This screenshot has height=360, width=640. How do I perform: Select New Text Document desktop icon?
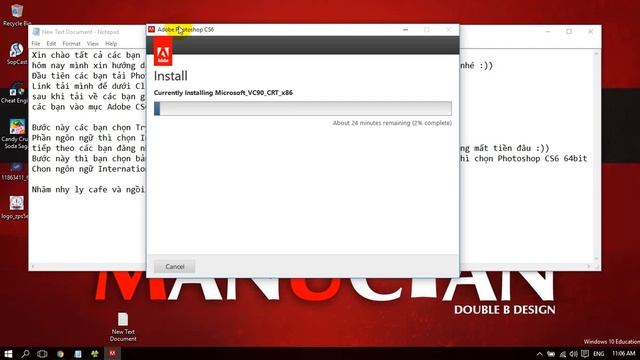[123, 327]
